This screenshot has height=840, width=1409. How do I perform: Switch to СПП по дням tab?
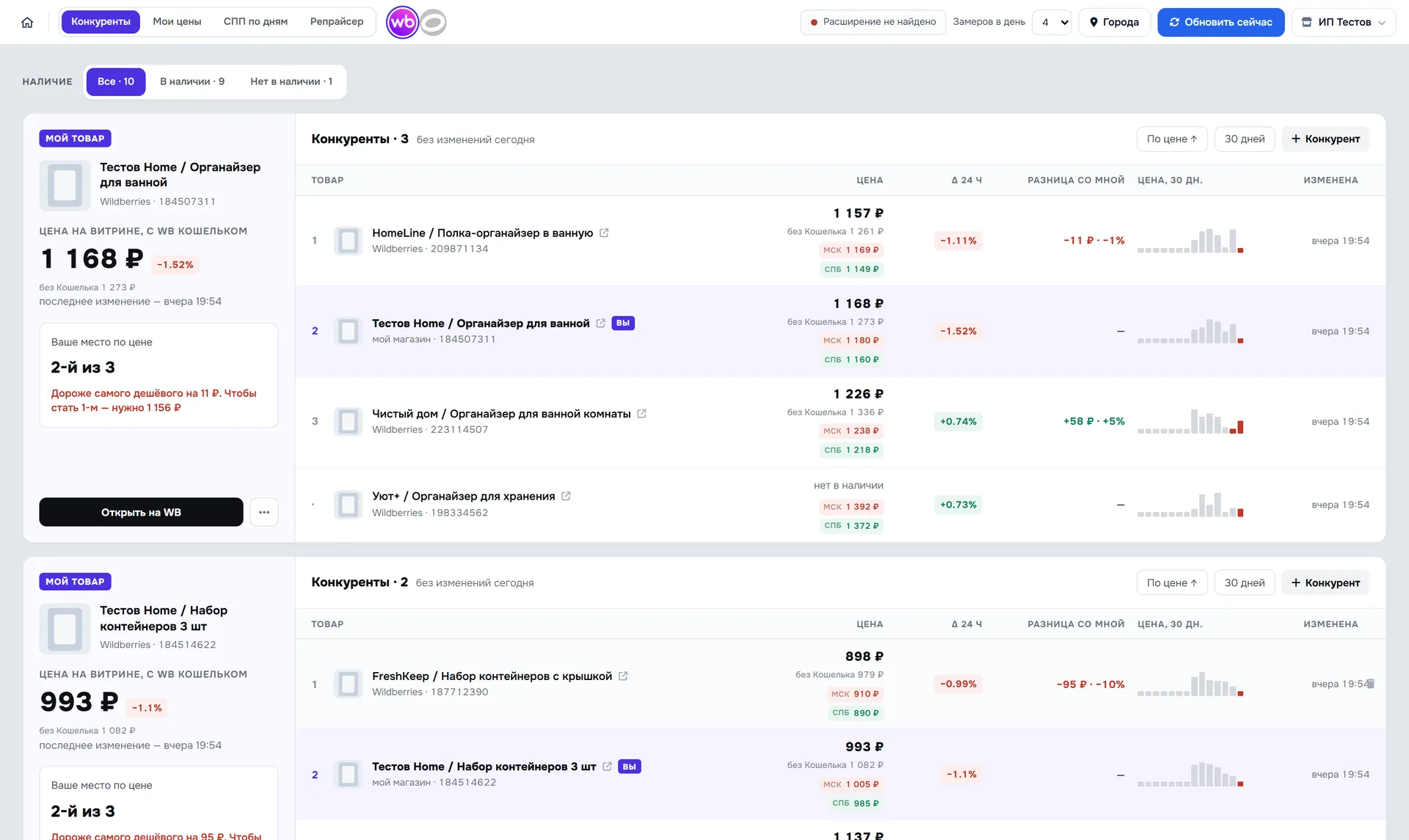click(255, 21)
